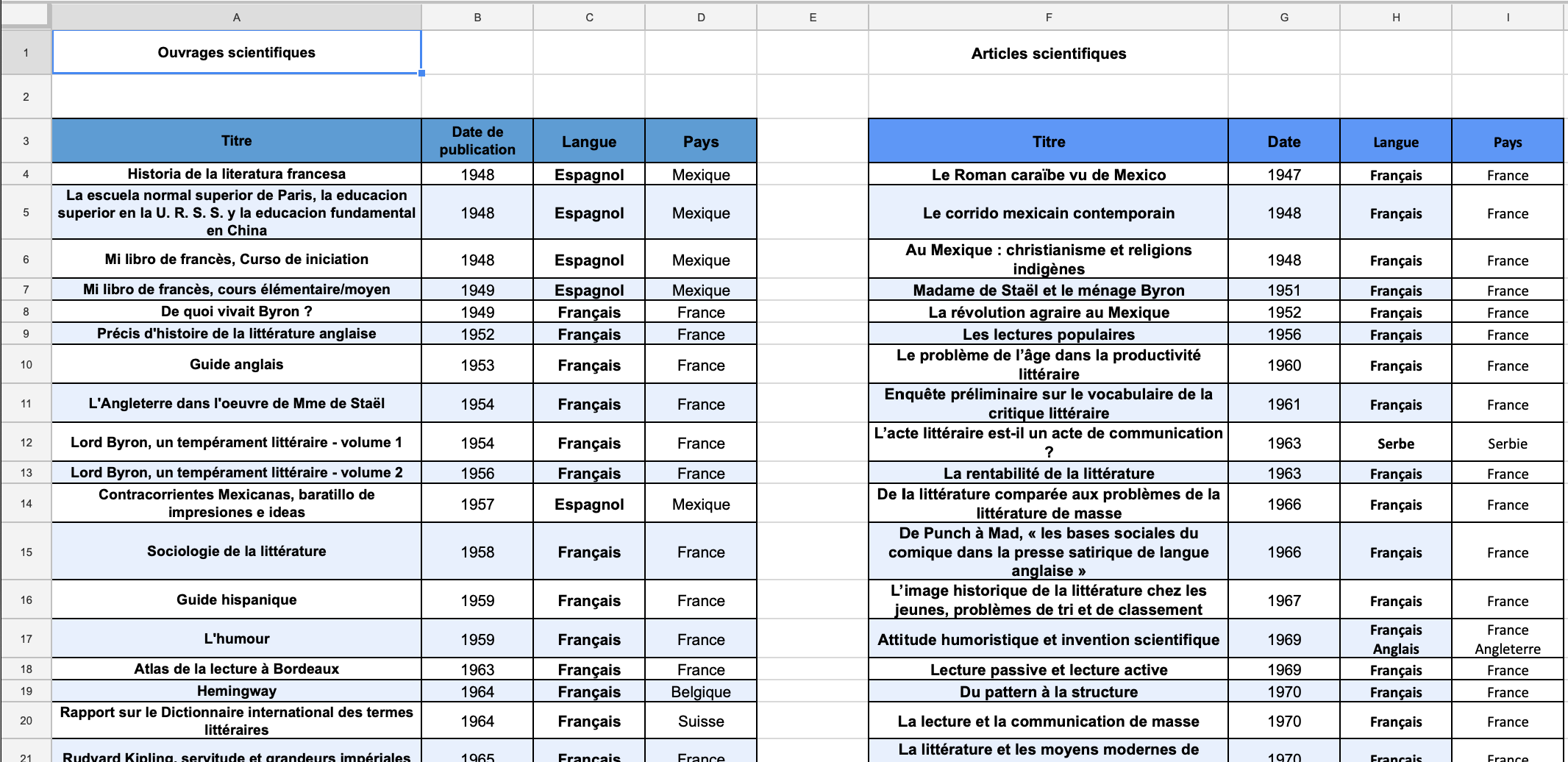The width and height of the screenshot is (1568, 762).
Task: Click the 'Ouvrages scientifiques' cell
Action: click(236, 52)
